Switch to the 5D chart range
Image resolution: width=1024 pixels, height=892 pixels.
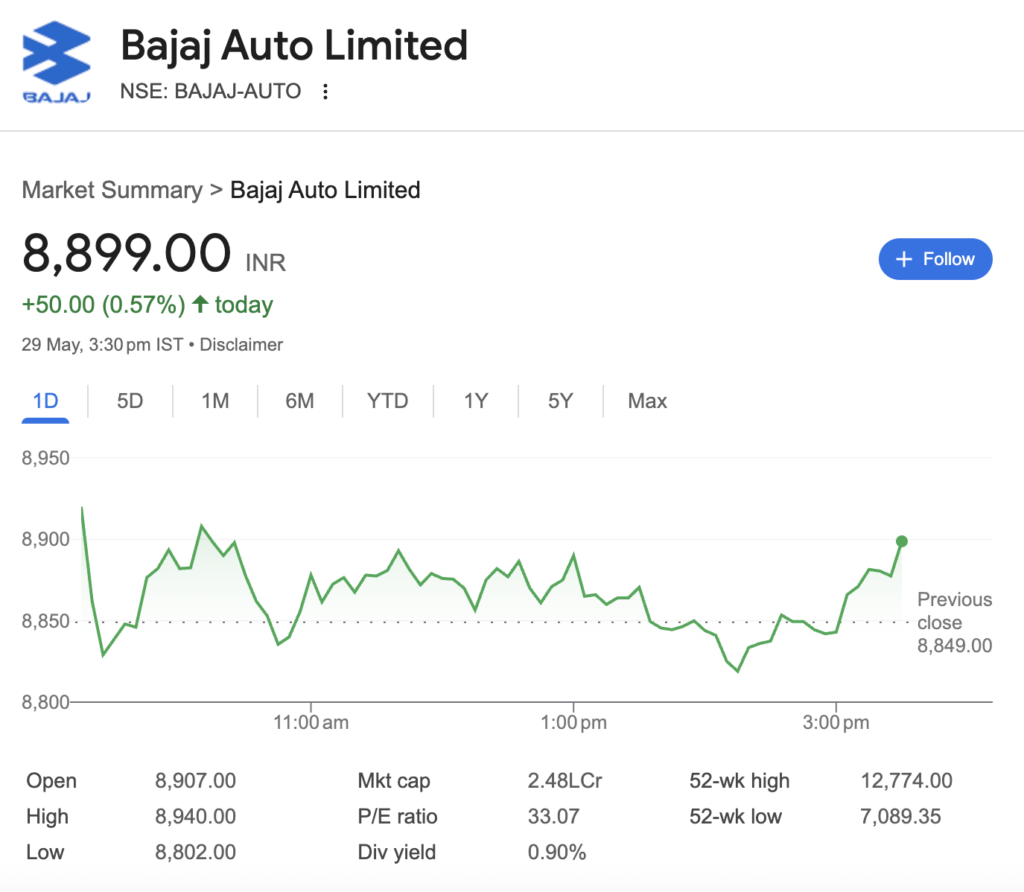130,401
